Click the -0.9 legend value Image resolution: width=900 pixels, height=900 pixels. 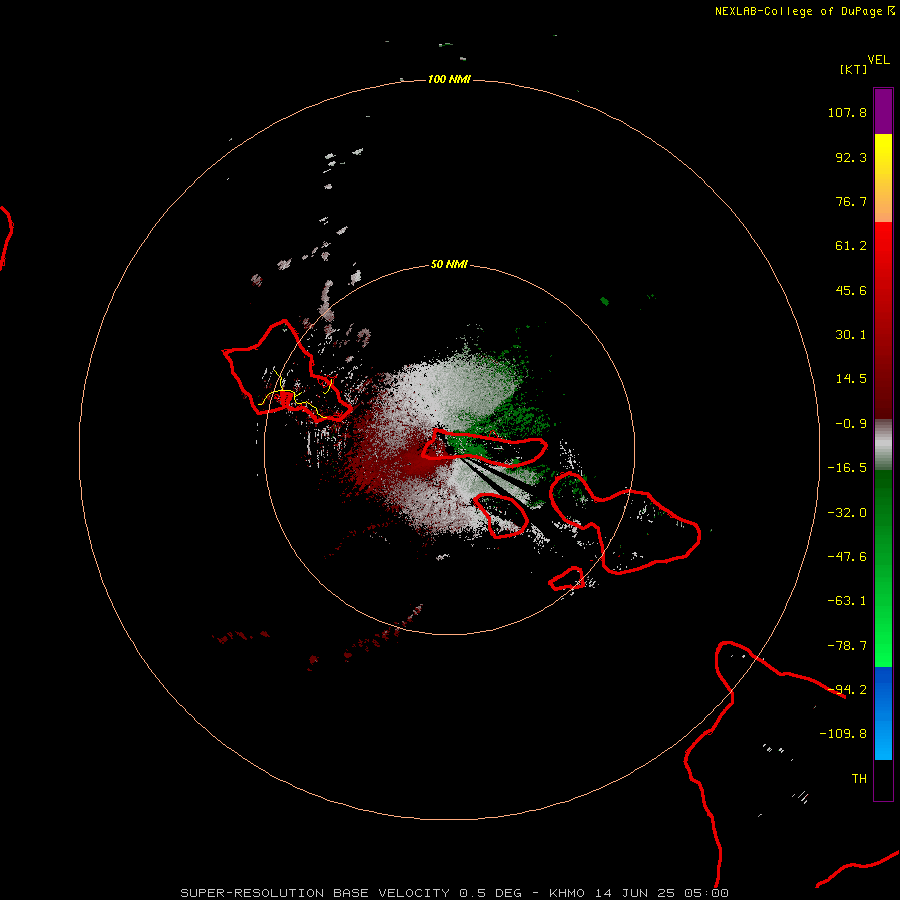pos(851,424)
